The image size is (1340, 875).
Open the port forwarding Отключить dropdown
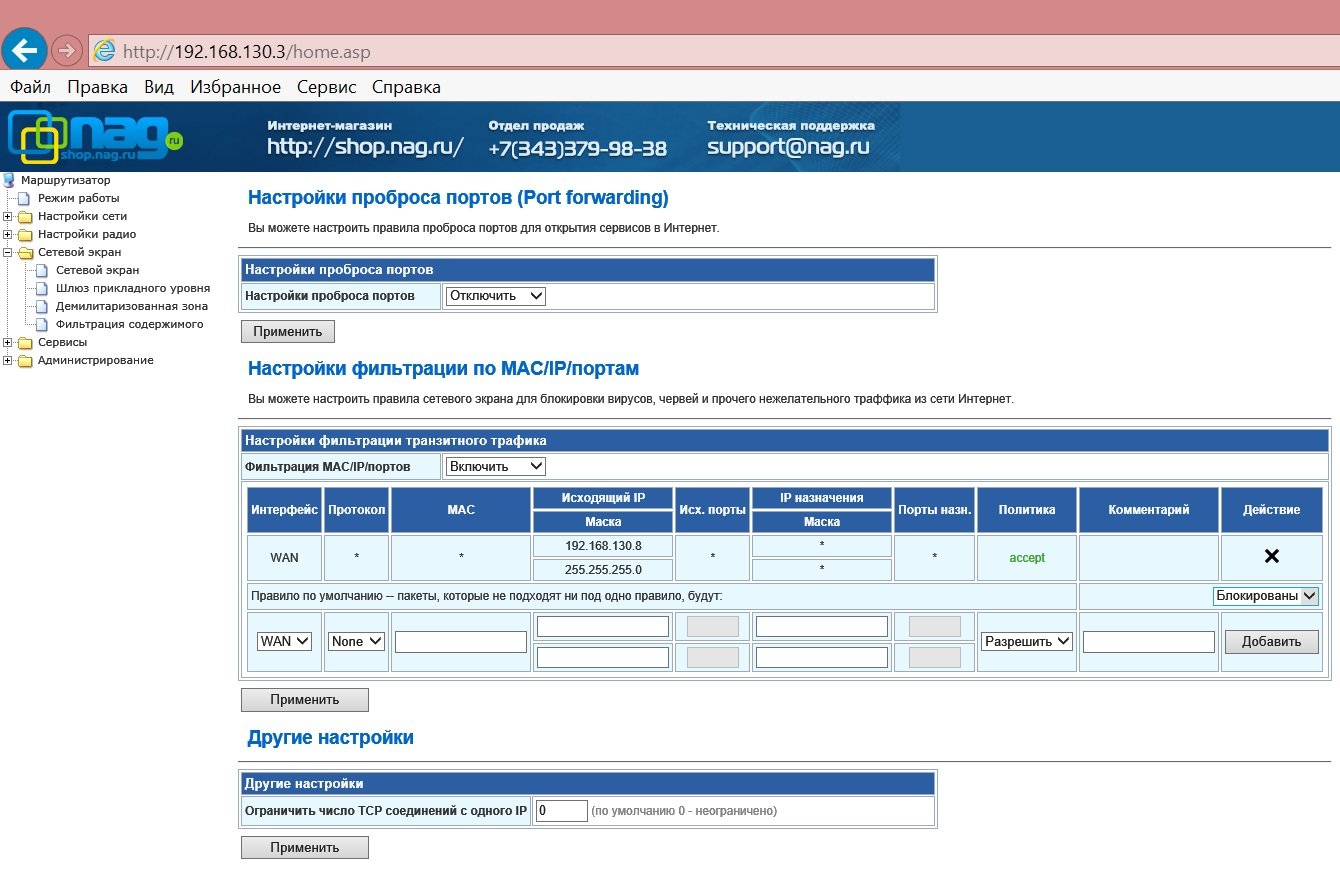tap(496, 296)
